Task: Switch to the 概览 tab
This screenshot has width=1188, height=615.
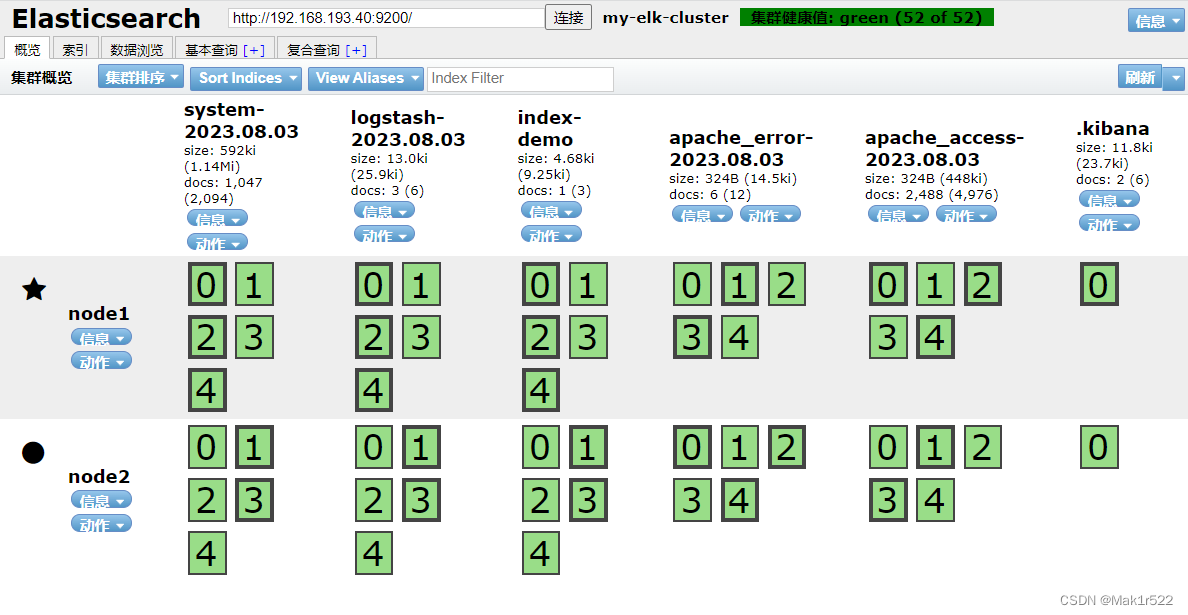Action: click(28, 49)
